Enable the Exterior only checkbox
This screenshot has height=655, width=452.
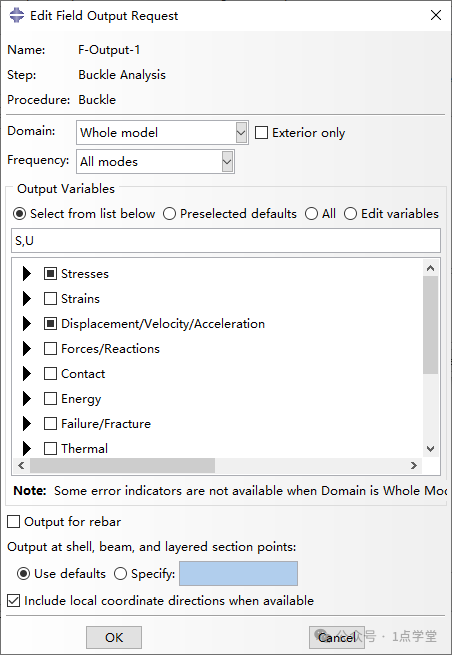262,133
